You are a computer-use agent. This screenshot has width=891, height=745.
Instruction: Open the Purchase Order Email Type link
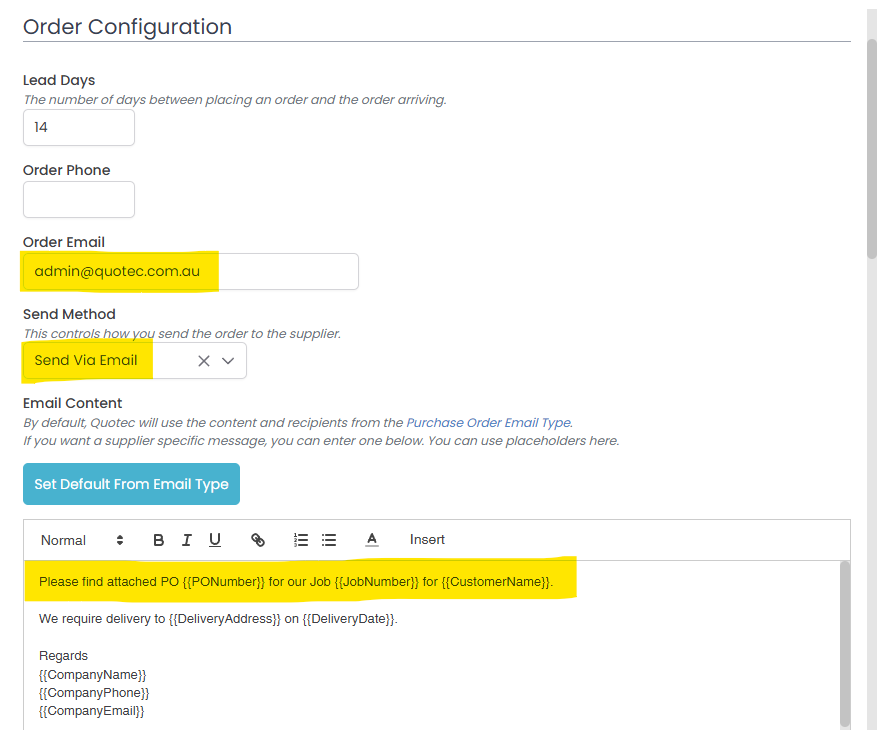(488, 423)
